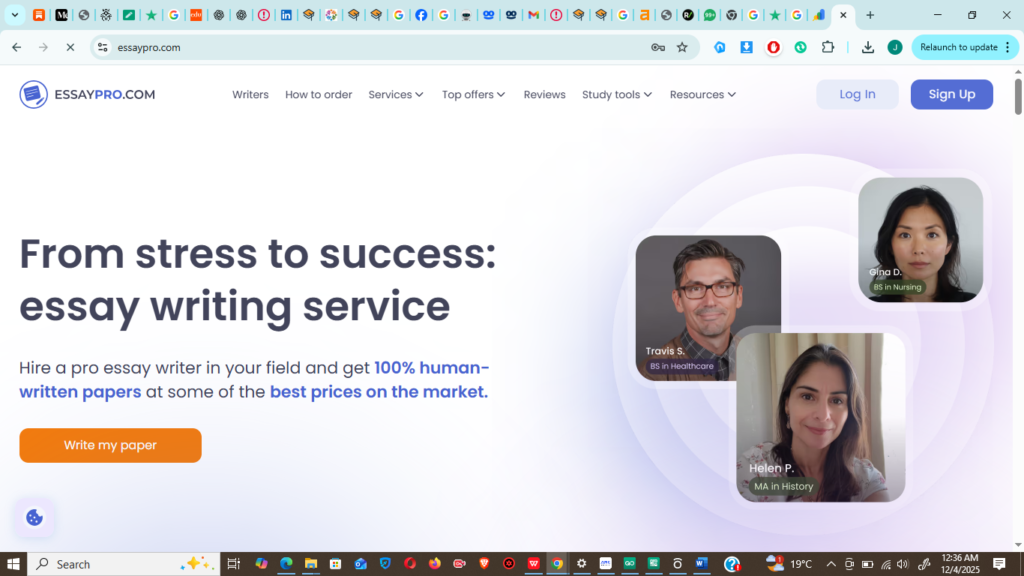The width and height of the screenshot is (1024, 576).
Task: Open Chrome downloads icon
Action: coord(867,47)
